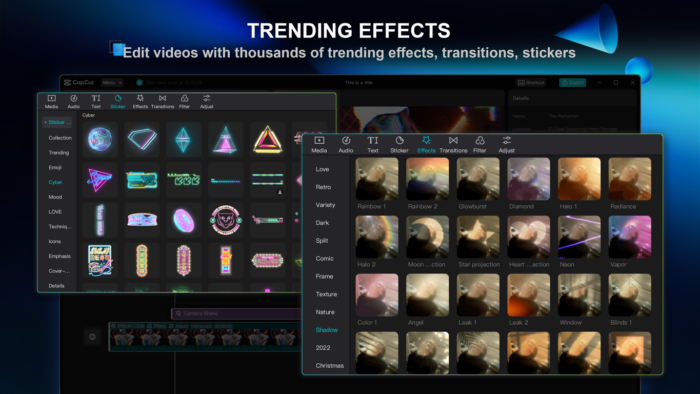Open Audio tab in effects panel
700x394 pixels.
[x=346, y=145]
